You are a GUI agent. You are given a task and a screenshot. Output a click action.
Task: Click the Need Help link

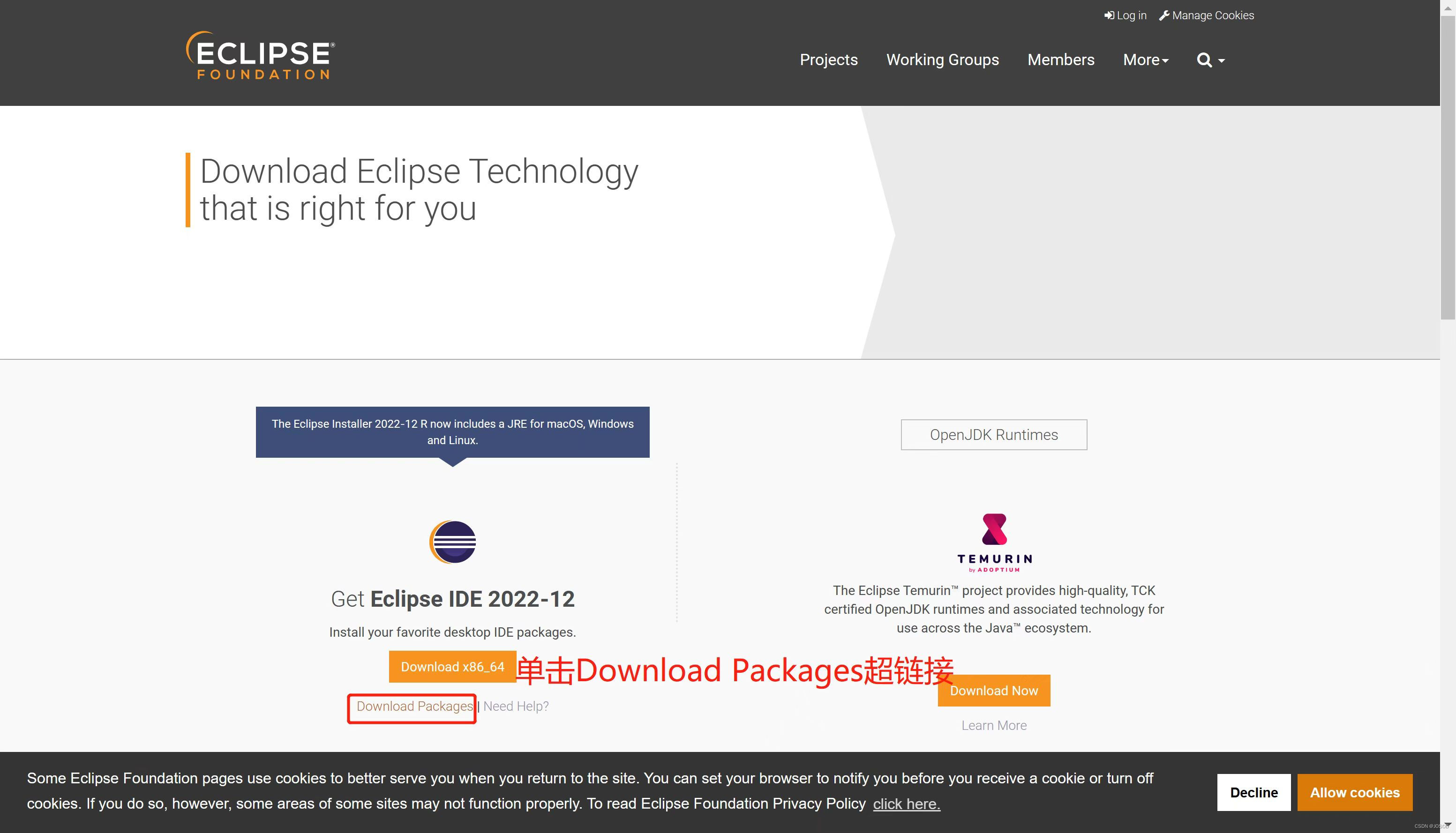click(x=515, y=706)
